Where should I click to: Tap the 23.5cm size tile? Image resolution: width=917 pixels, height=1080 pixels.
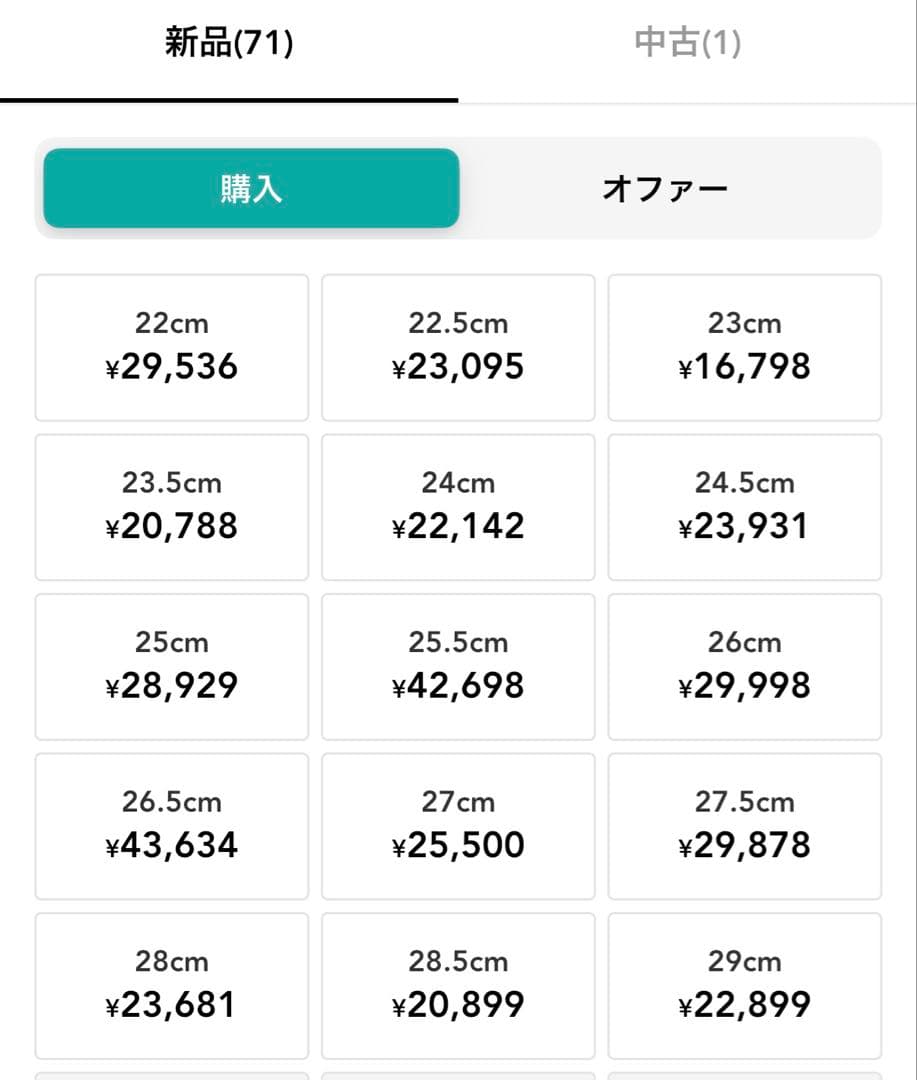pyautogui.click(x=172, y=507)
